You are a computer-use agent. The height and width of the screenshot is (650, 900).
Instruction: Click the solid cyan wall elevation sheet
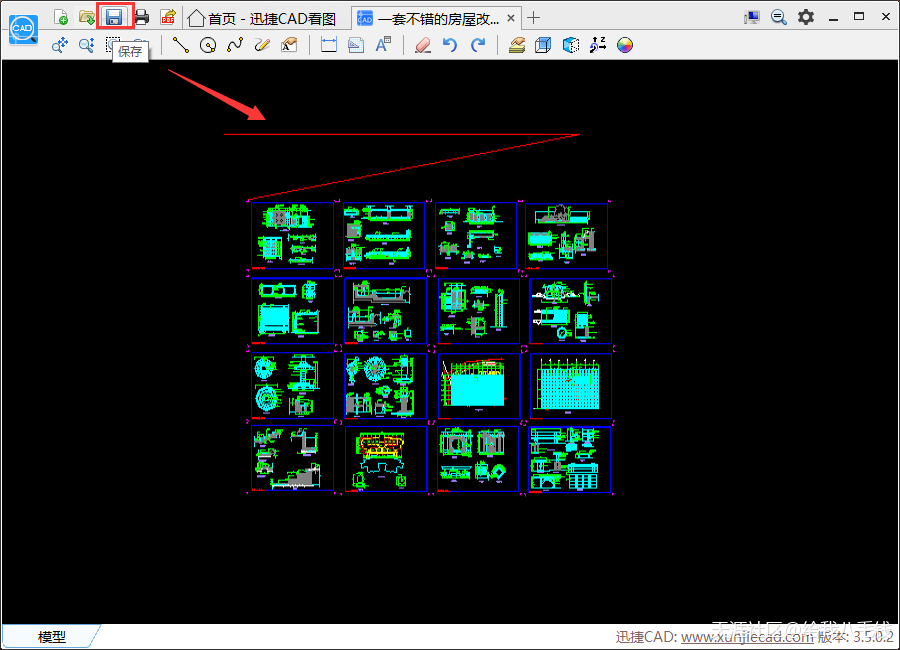click(479, 385)
